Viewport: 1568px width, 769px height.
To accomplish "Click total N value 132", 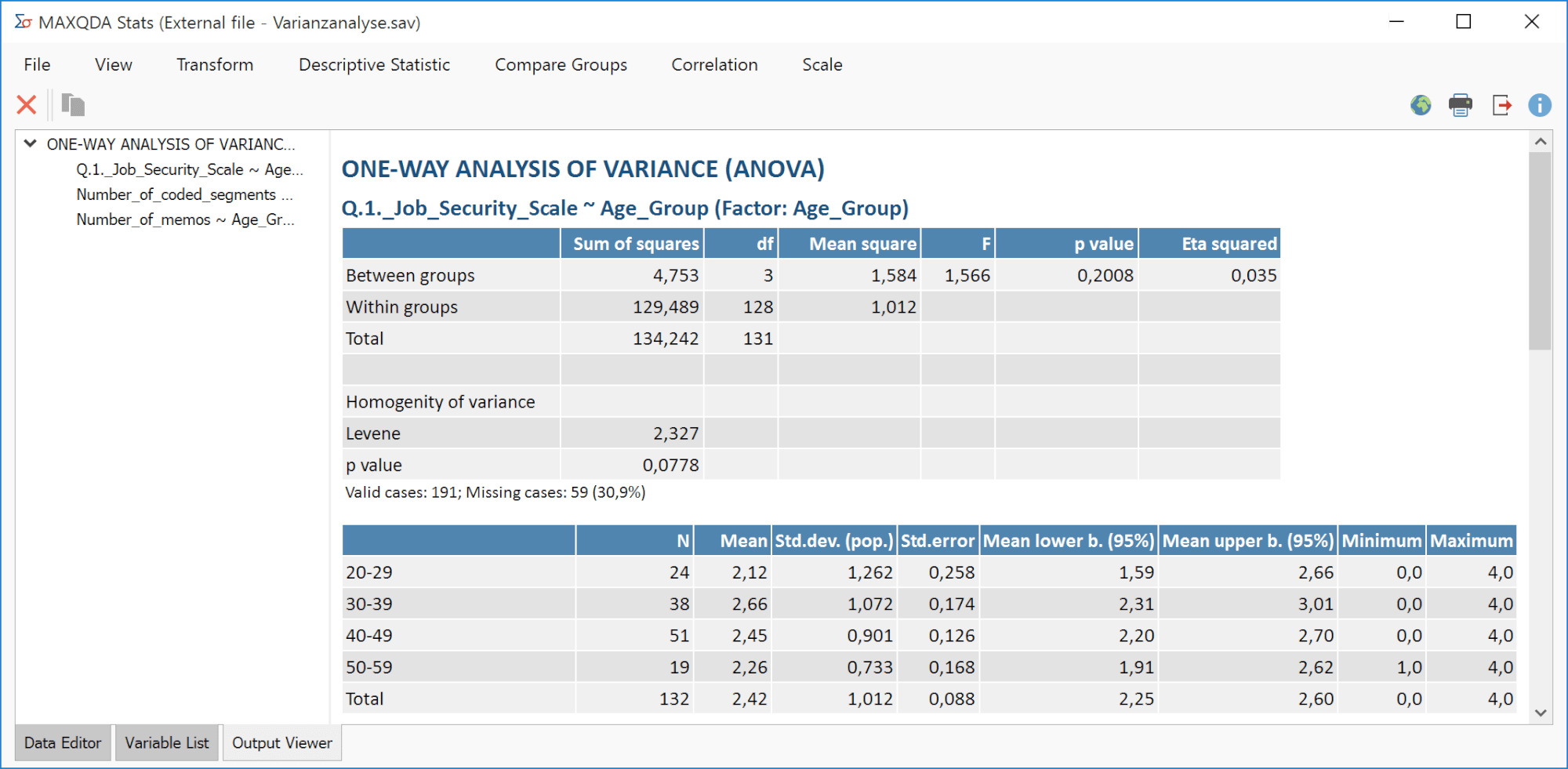I will click(x=673, y=698).
